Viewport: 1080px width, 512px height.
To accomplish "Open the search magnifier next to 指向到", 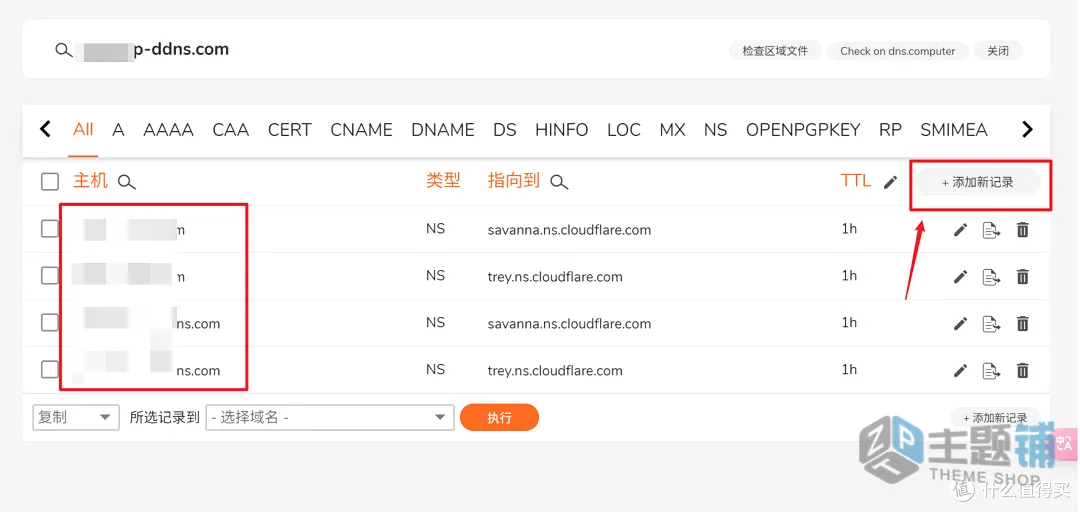I will 559,182.
